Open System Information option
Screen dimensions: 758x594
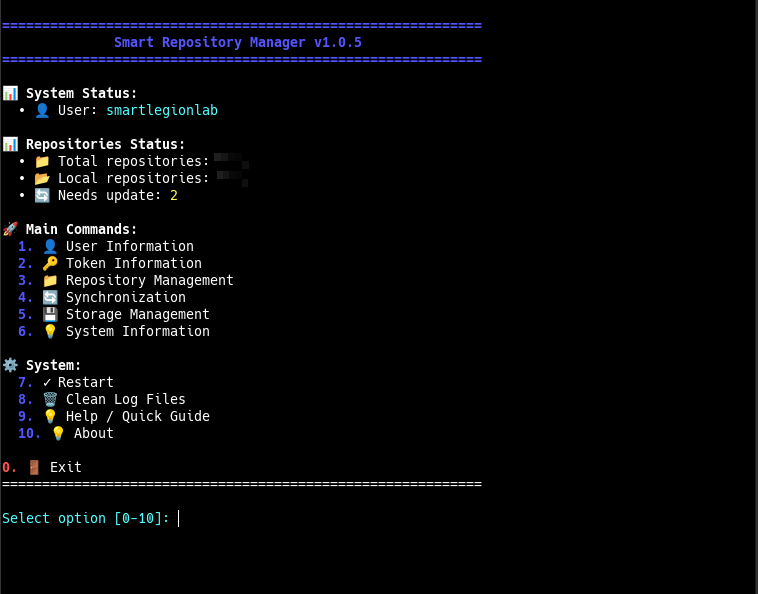(x=138, y=331)
